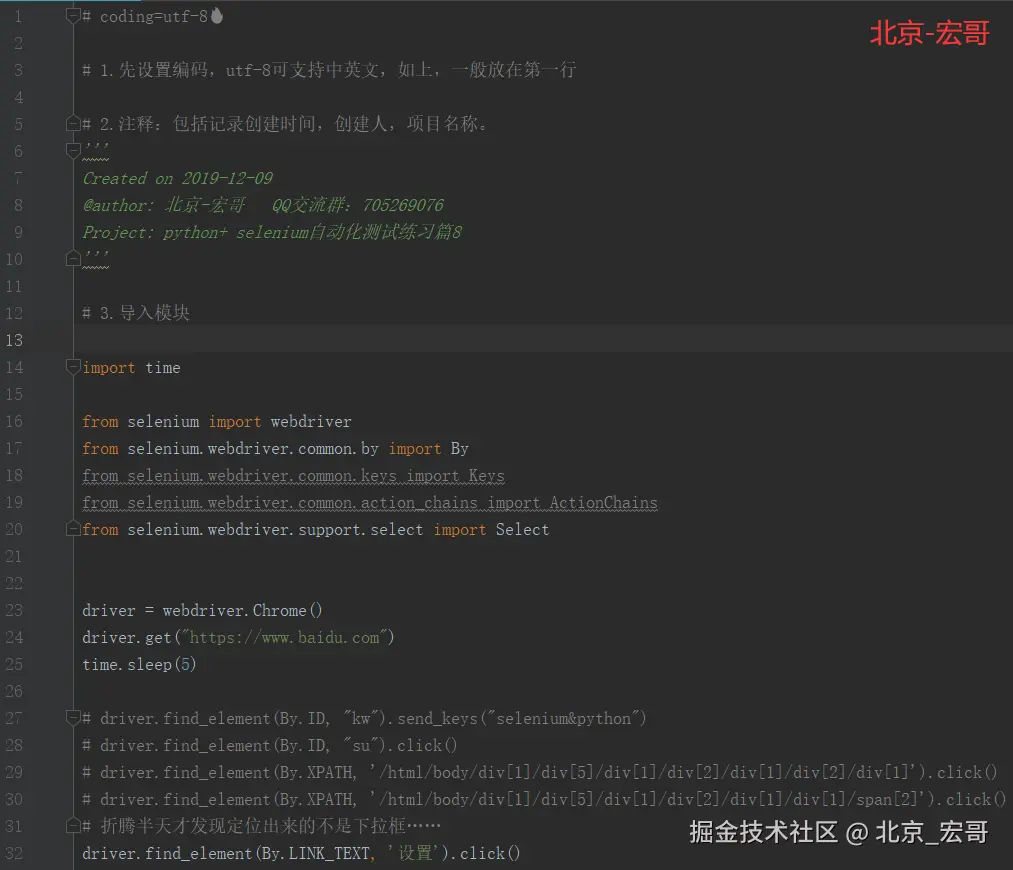Collapse the import block fold at line 14
This screenshot has width=1013, height=870.
[73, 367]
